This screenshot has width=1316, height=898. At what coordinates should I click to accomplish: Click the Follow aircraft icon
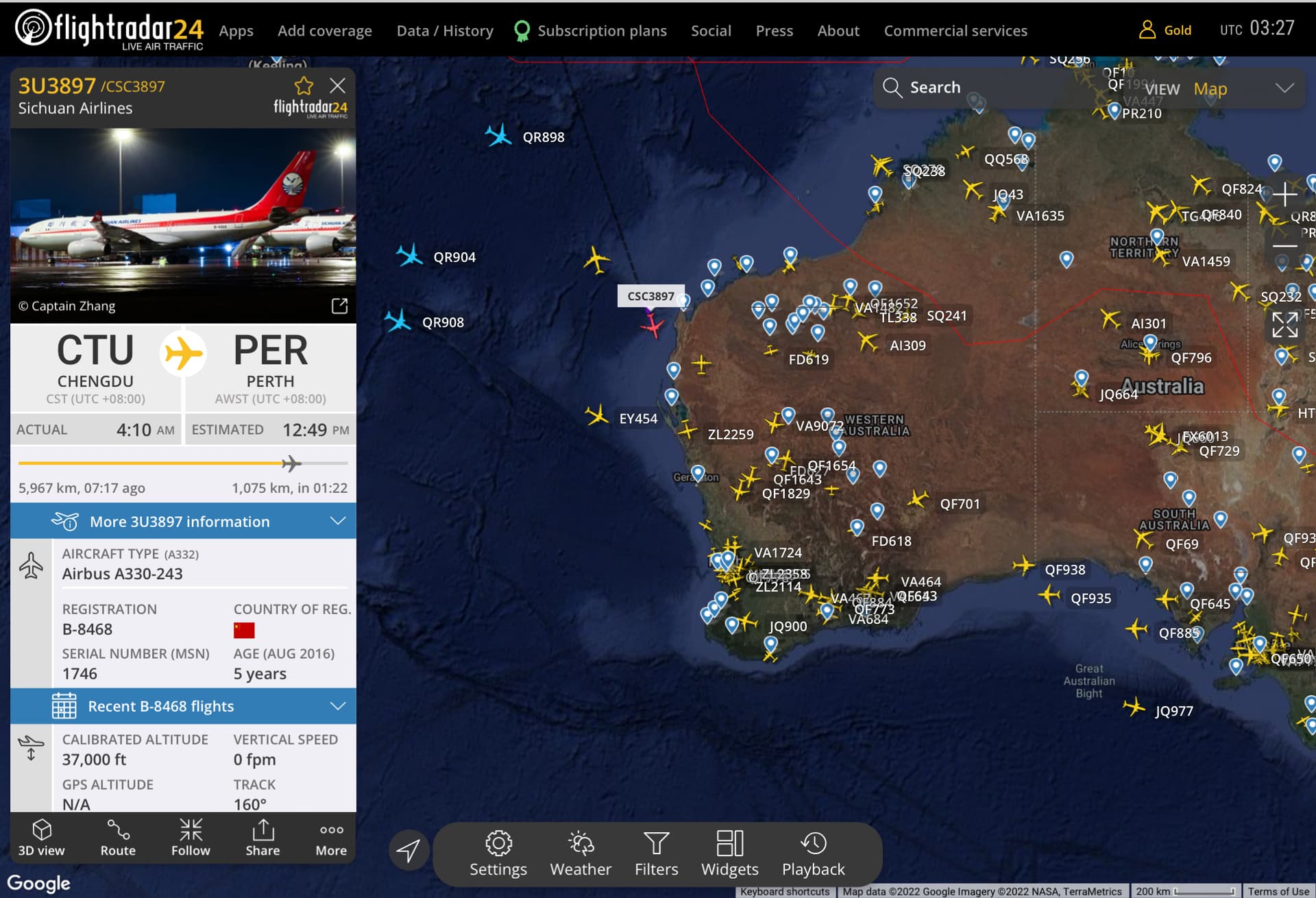(191, 837)
